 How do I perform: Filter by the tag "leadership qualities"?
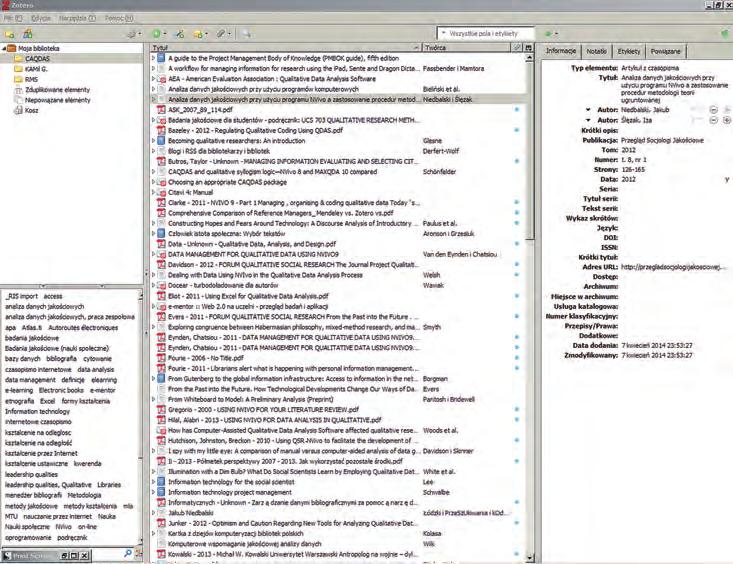coord(31,474)
